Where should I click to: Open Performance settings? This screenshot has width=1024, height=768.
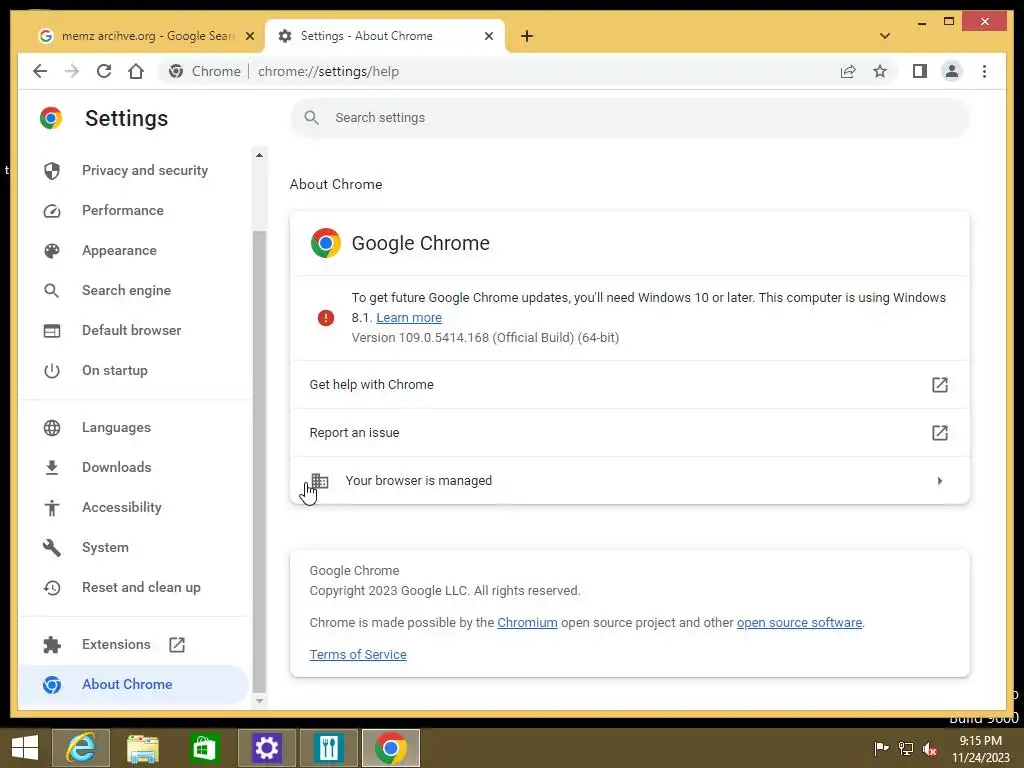[135, 210]
